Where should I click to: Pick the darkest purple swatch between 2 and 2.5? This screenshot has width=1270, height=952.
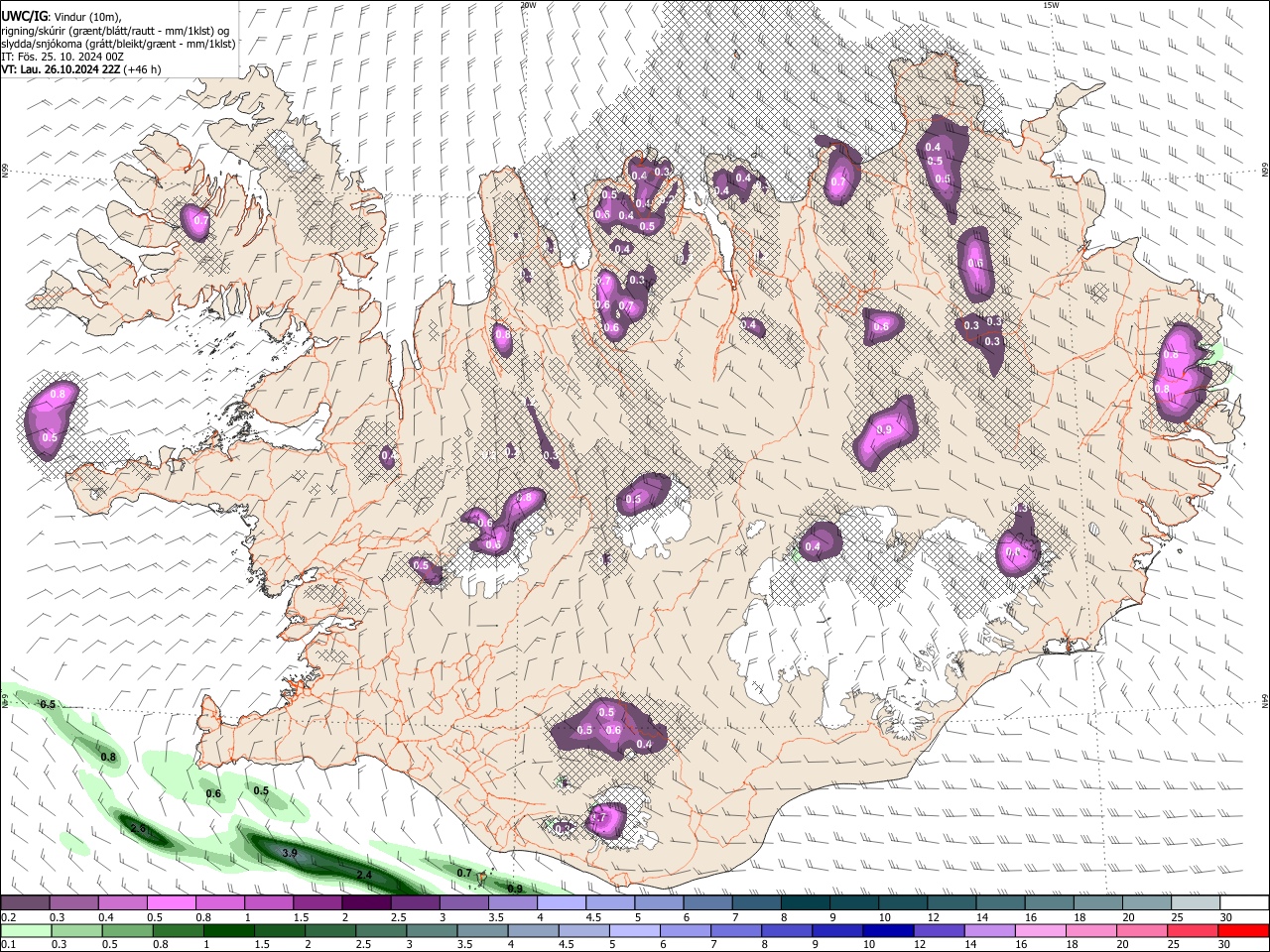click(366, 903)
